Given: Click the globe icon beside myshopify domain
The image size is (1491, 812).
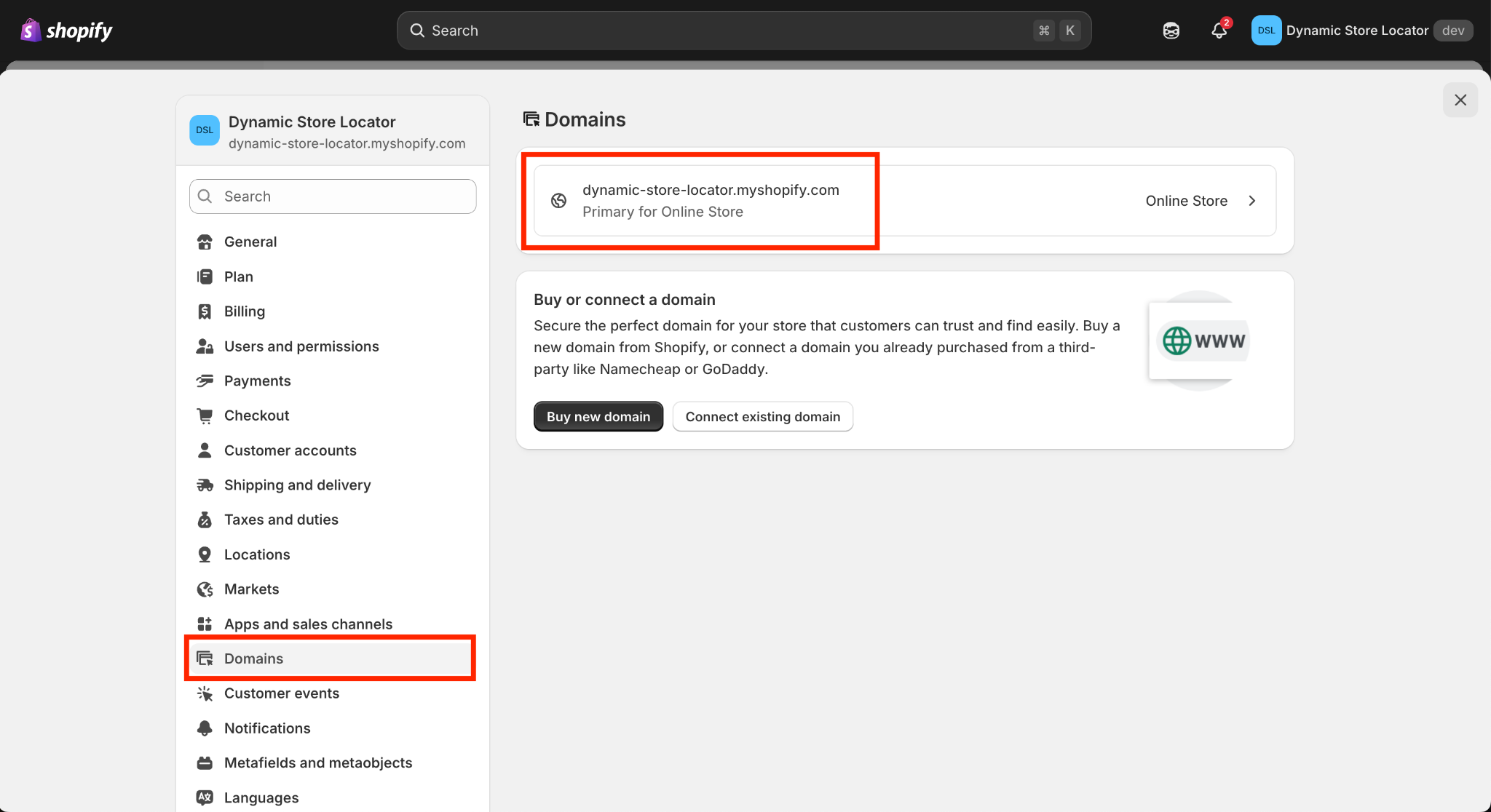Looking at the screenshot, I should coord(558,201).
